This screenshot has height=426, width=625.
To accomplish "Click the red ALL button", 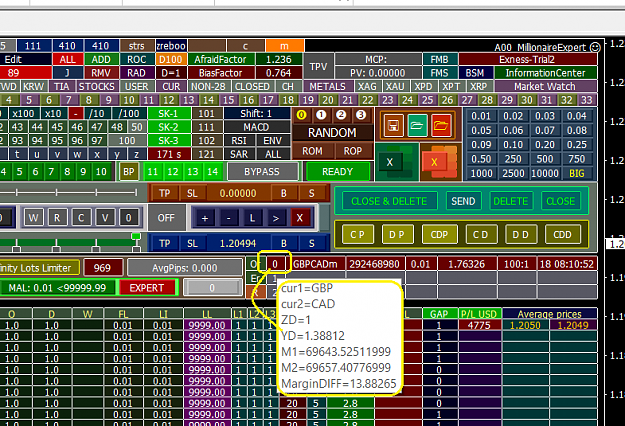I will [x=67, y=59].
